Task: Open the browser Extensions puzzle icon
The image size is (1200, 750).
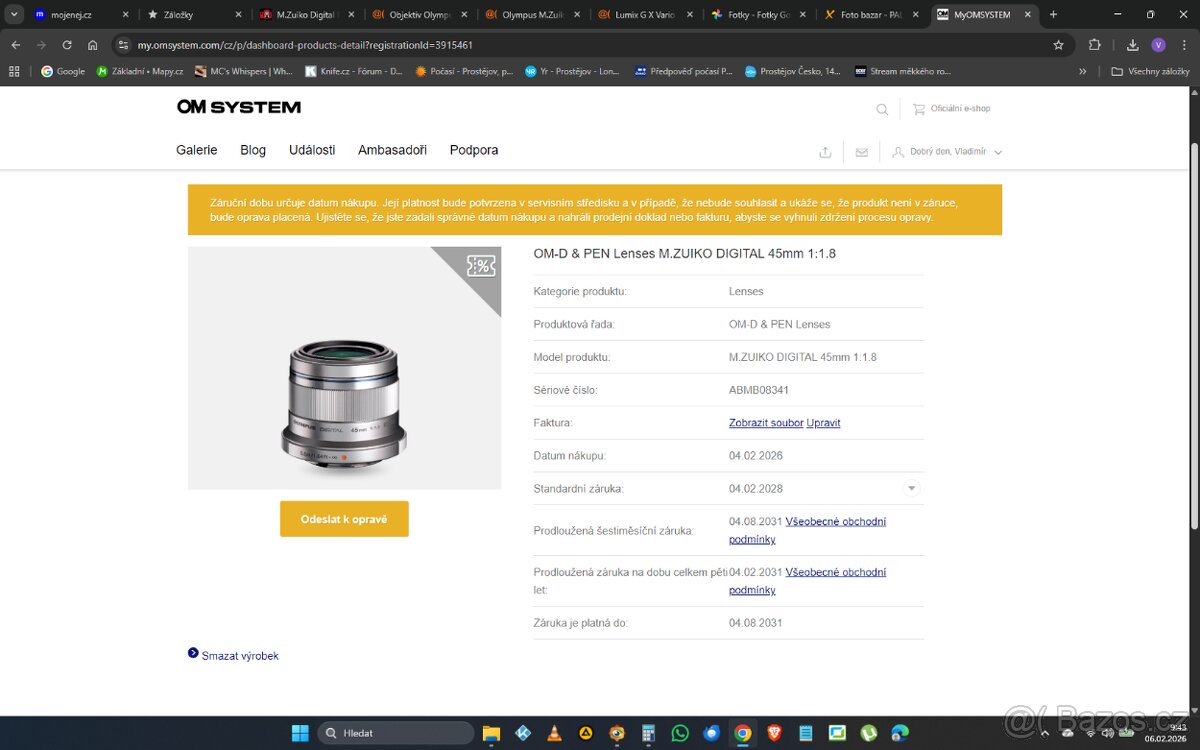Action: pyautogui.click(x=1095, y=45)
